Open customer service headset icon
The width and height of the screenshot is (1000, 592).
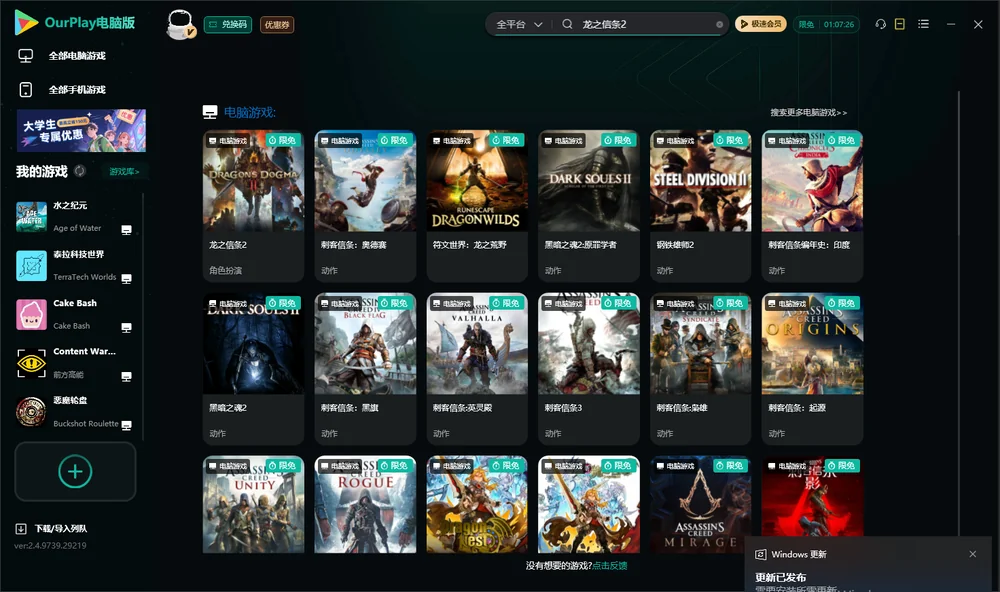coord(881,24)
